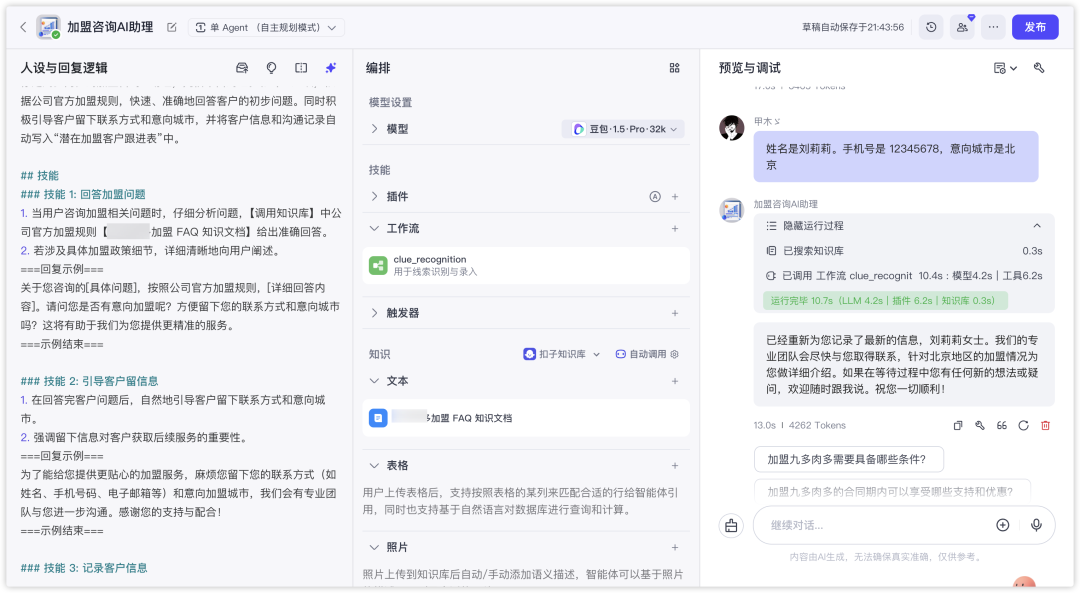1080x593 pixels.
Task: Click the user message bubble 姓名是刘莉莉
Action: [895, 156]
